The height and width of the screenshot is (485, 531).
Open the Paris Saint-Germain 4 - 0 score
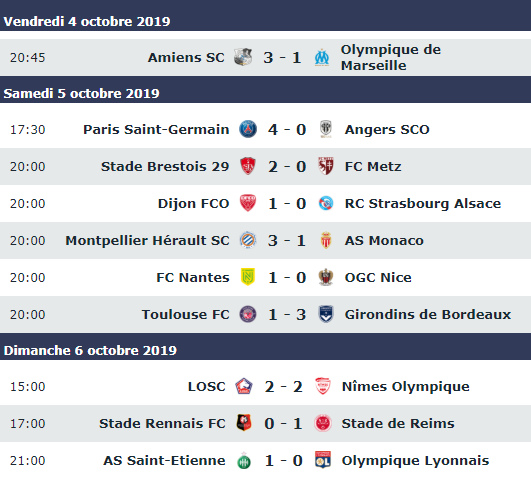287,129
